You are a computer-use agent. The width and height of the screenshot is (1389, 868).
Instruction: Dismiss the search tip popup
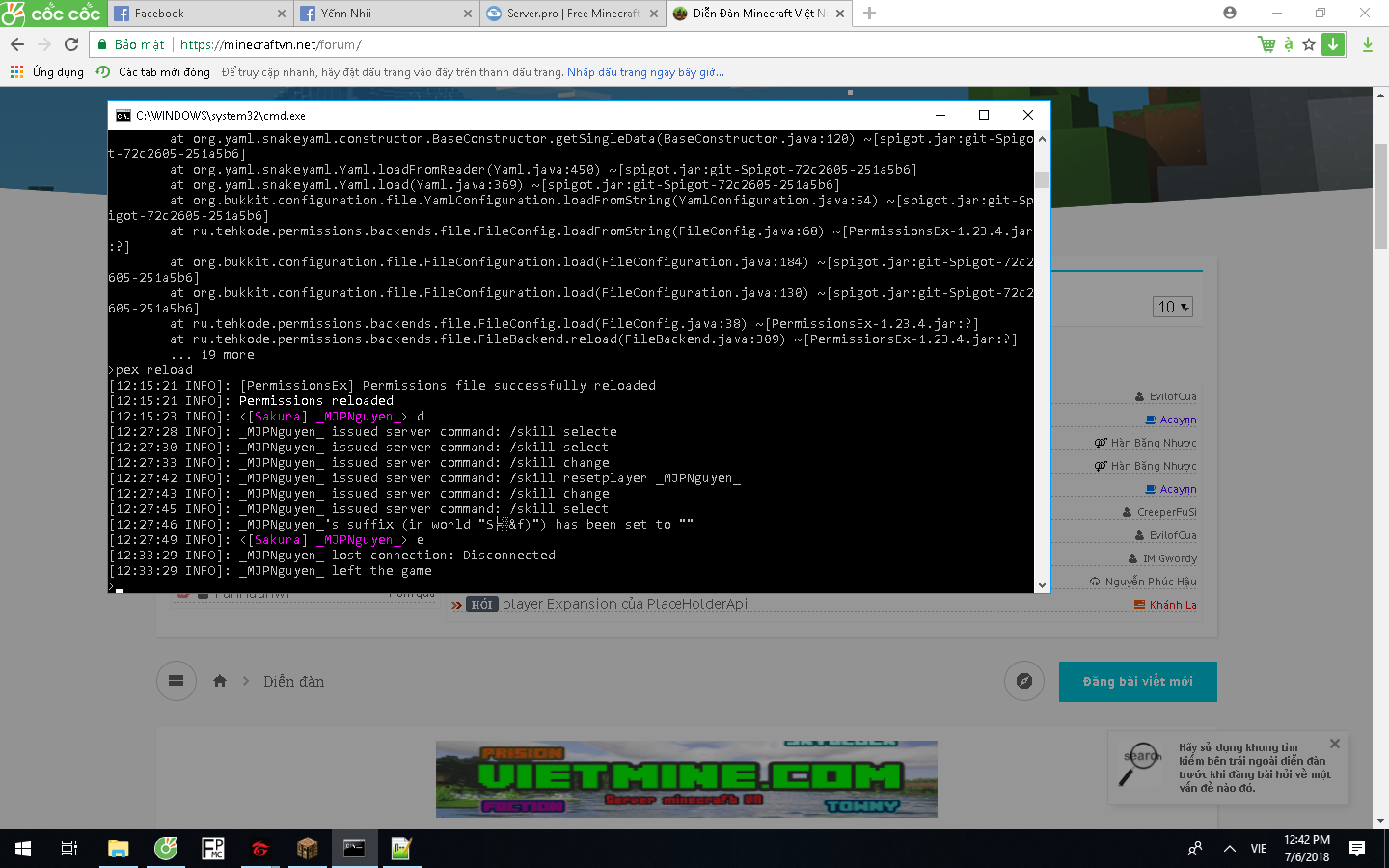tap(1335, 744)
